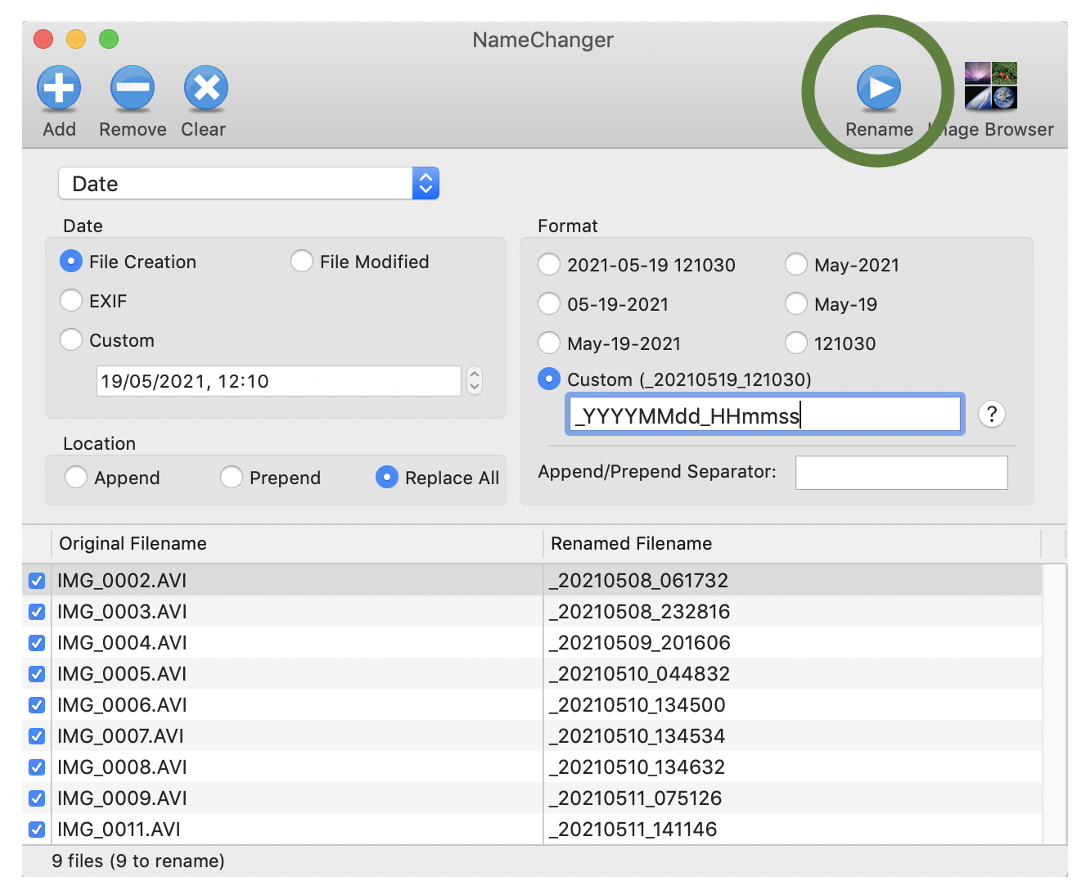Click renamed filename _20210511_141146
This screenshot has width=1090, height=894.
tap(633, 829)
